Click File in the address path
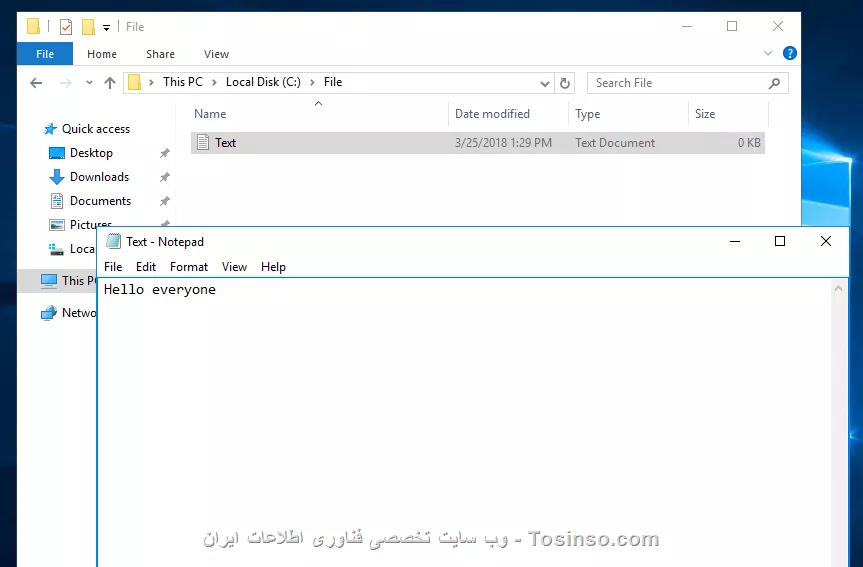863x567 pixels. pos(333,82)
